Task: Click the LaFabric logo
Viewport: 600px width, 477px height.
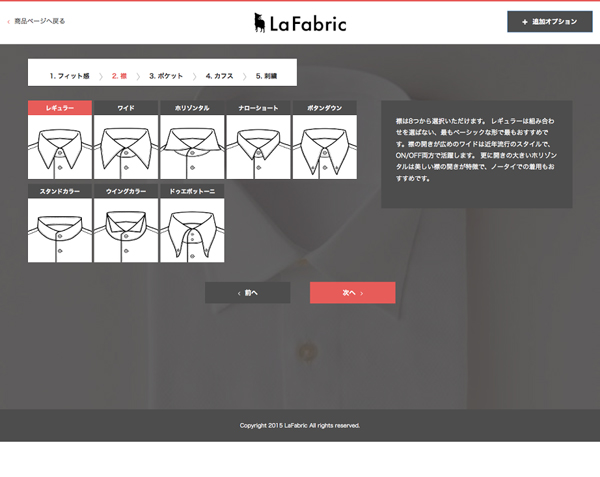Action: (x=300, y=23)
